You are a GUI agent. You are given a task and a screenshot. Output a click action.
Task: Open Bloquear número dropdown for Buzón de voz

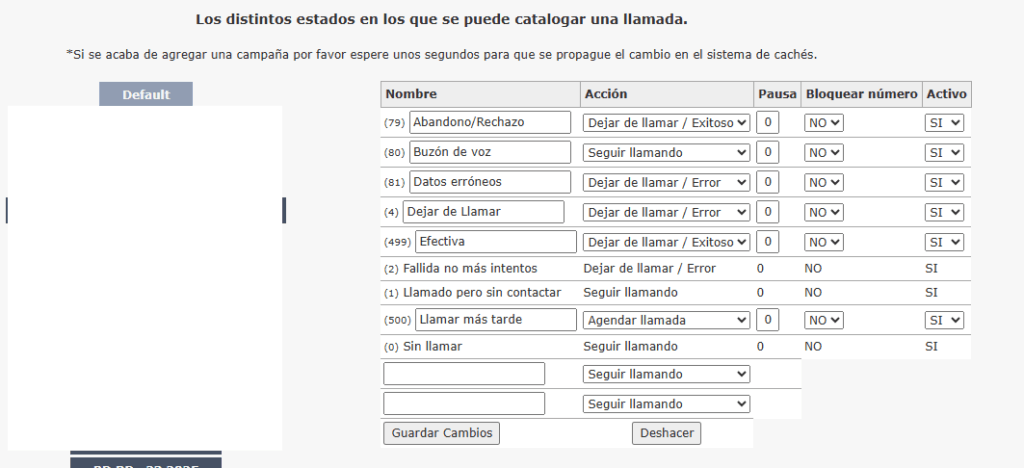[825, 153]
